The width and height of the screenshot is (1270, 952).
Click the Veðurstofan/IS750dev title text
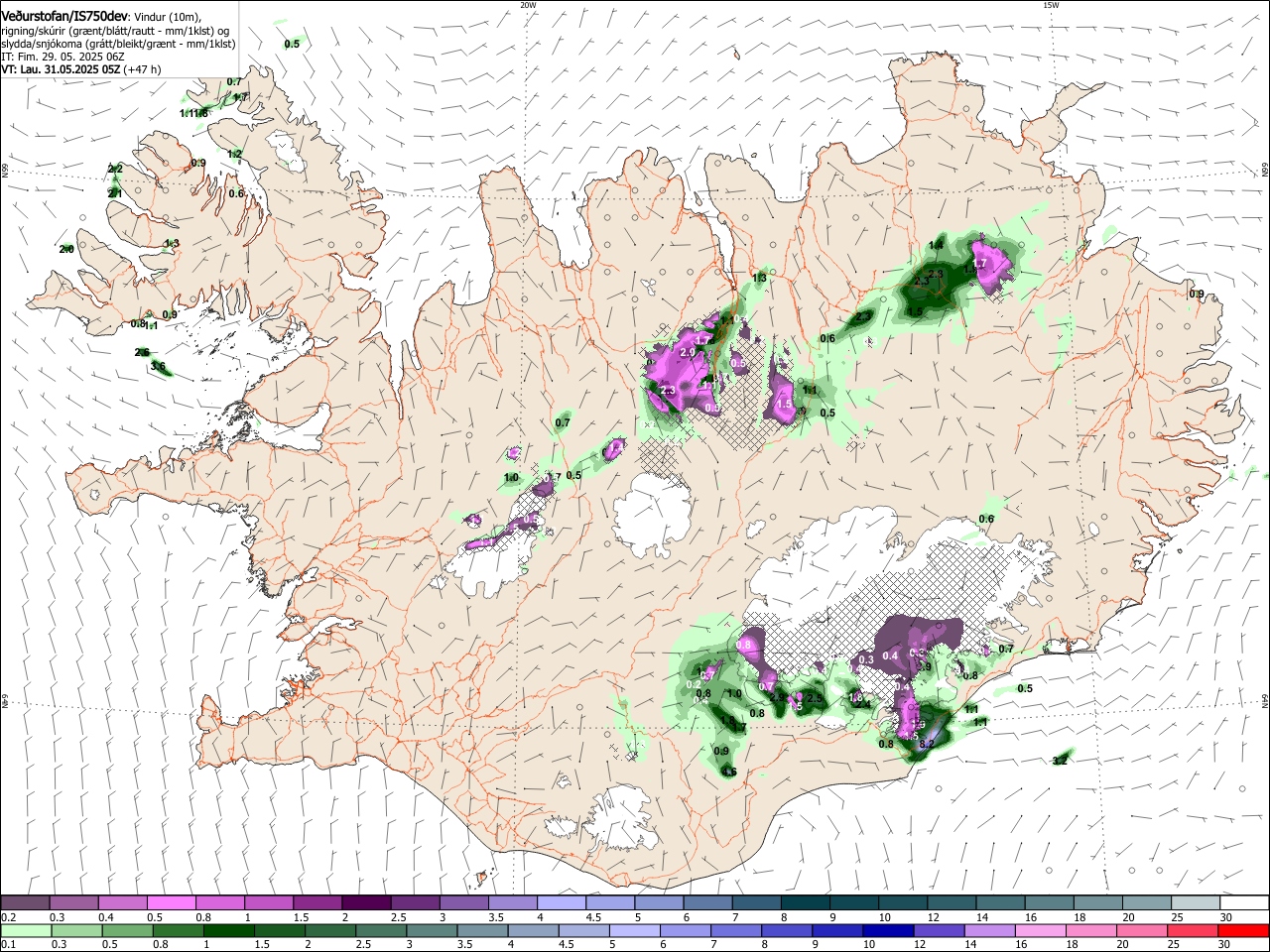click(63, 16)
